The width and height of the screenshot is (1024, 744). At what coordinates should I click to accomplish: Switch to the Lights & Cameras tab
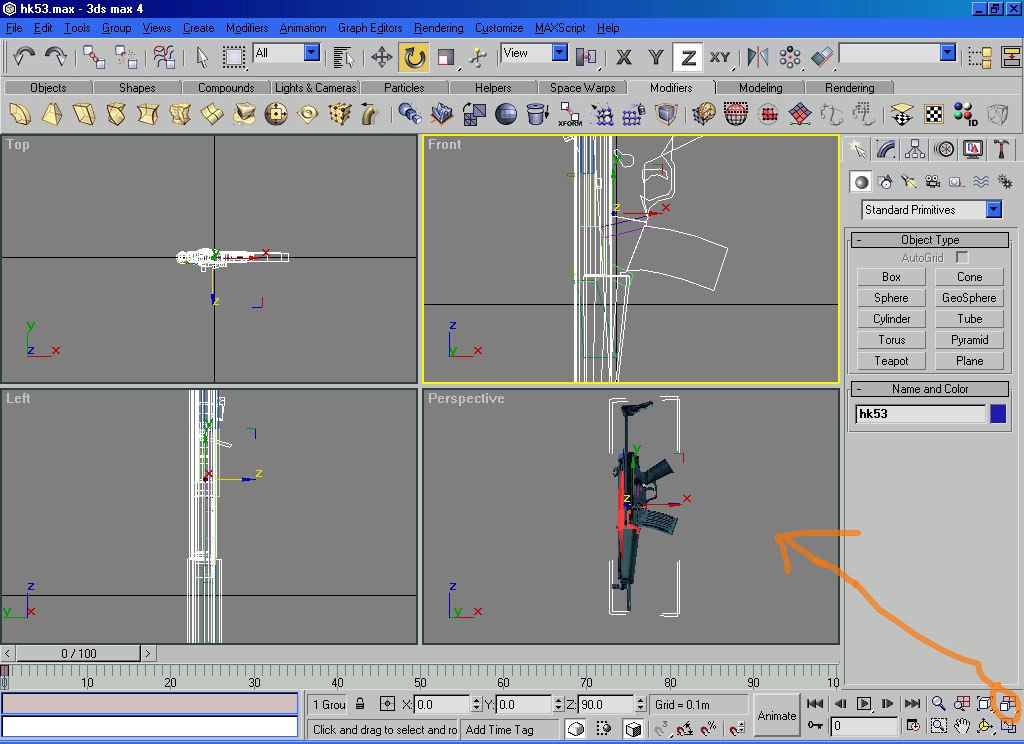click(x=315, y=88)
